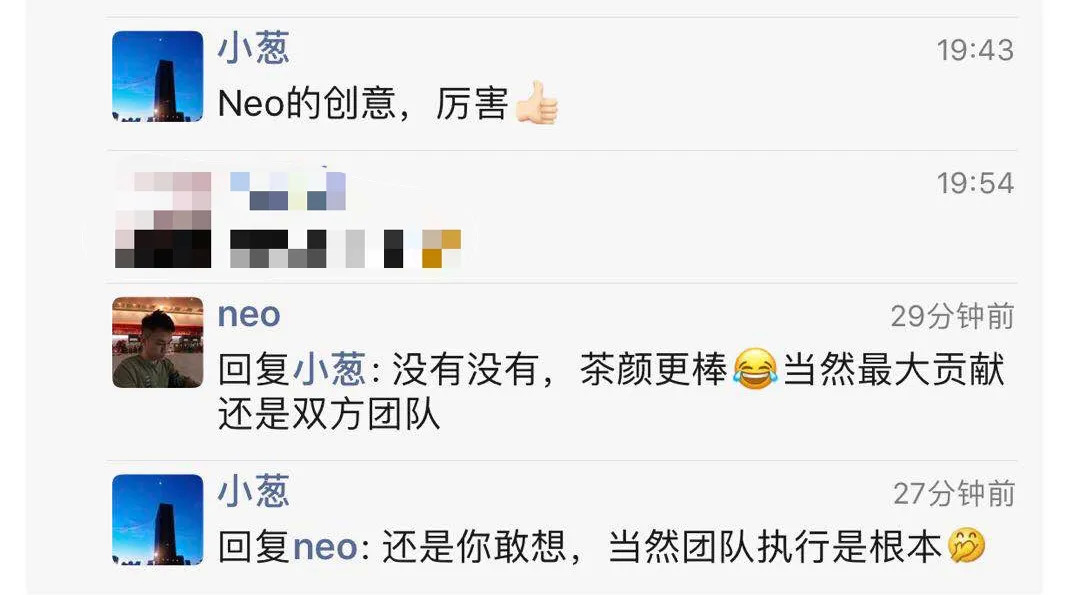The image size is (1071, 595).
Task: Click the 19:54 timestamp
Action: coord(975,183)
